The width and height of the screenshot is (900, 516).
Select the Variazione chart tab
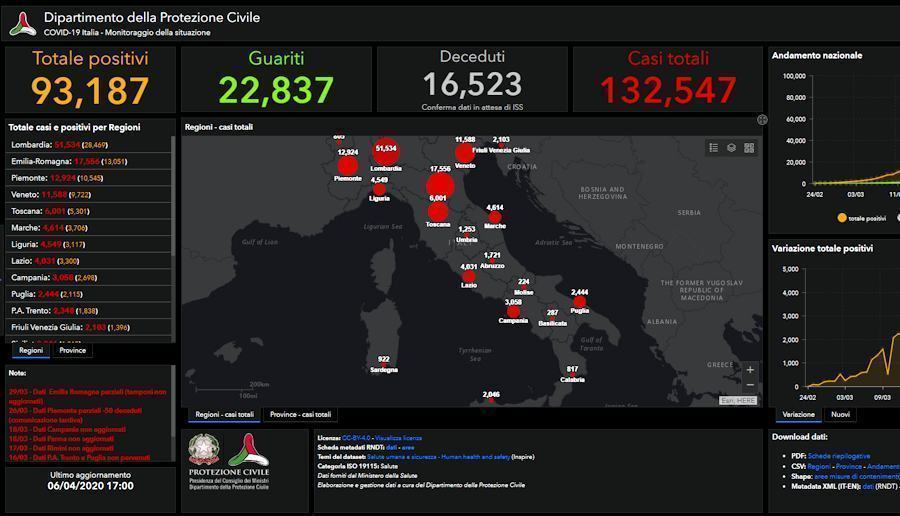pos(798,414)
